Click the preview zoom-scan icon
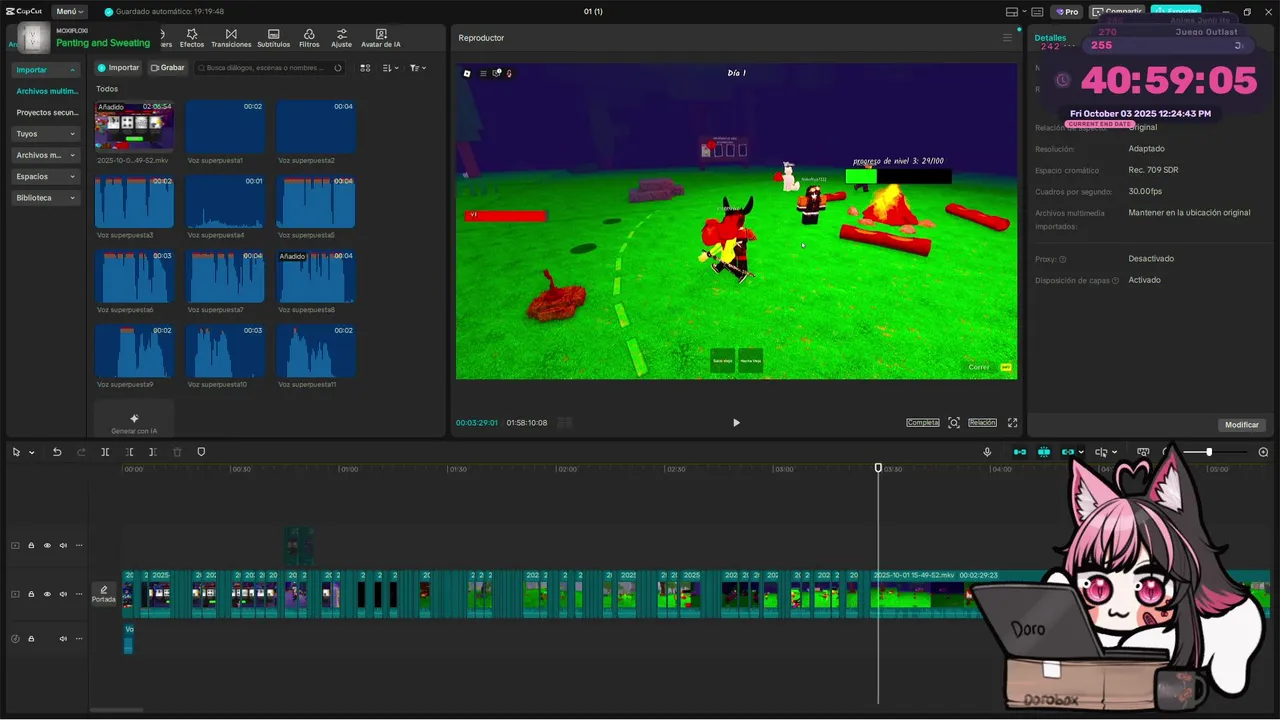 click(954, 423)
